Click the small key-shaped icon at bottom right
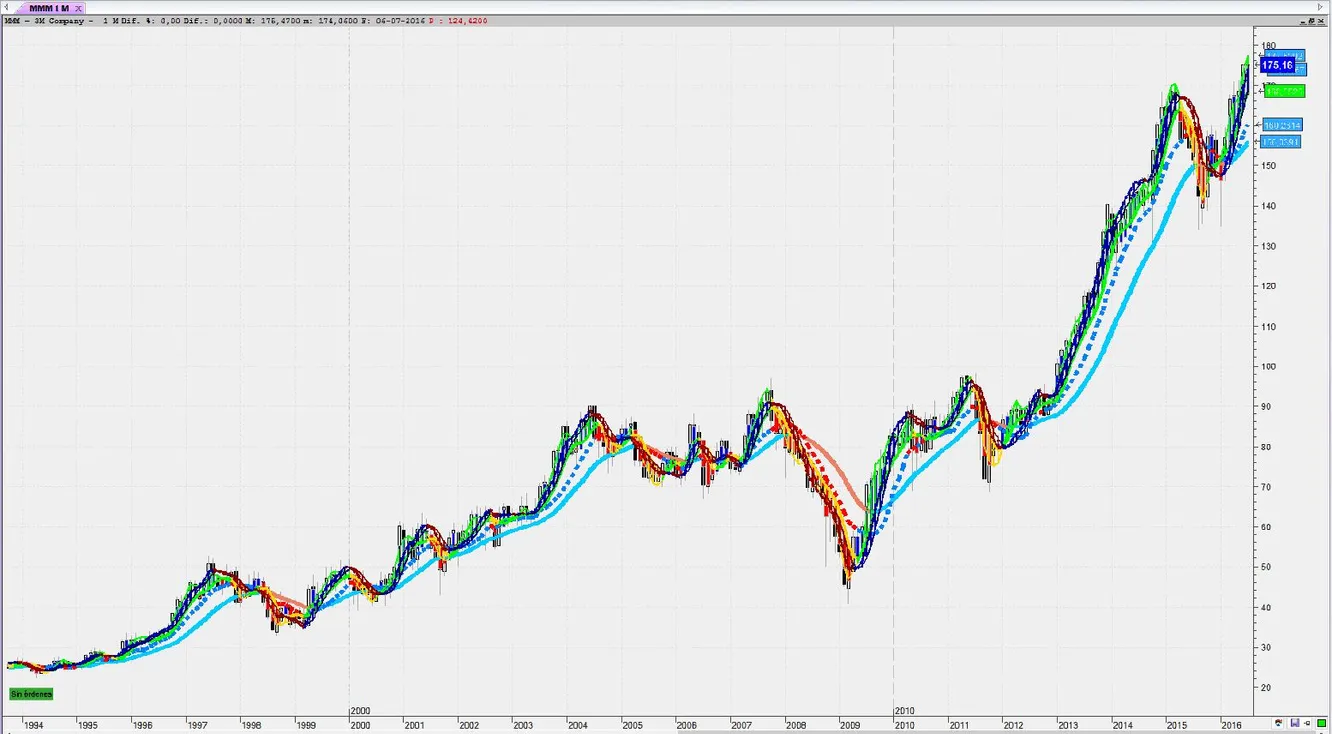1332x734 pixels. click(1307, 723)
